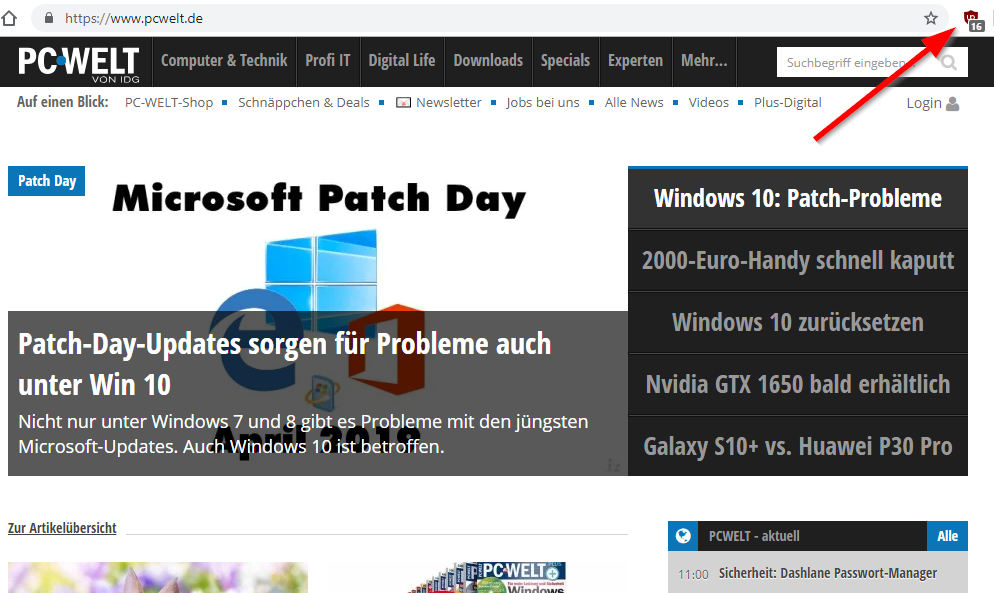This screenshot has width=994, height=593.
Task: Click the 11:00 timestamp text
Action: click(693, 574)
